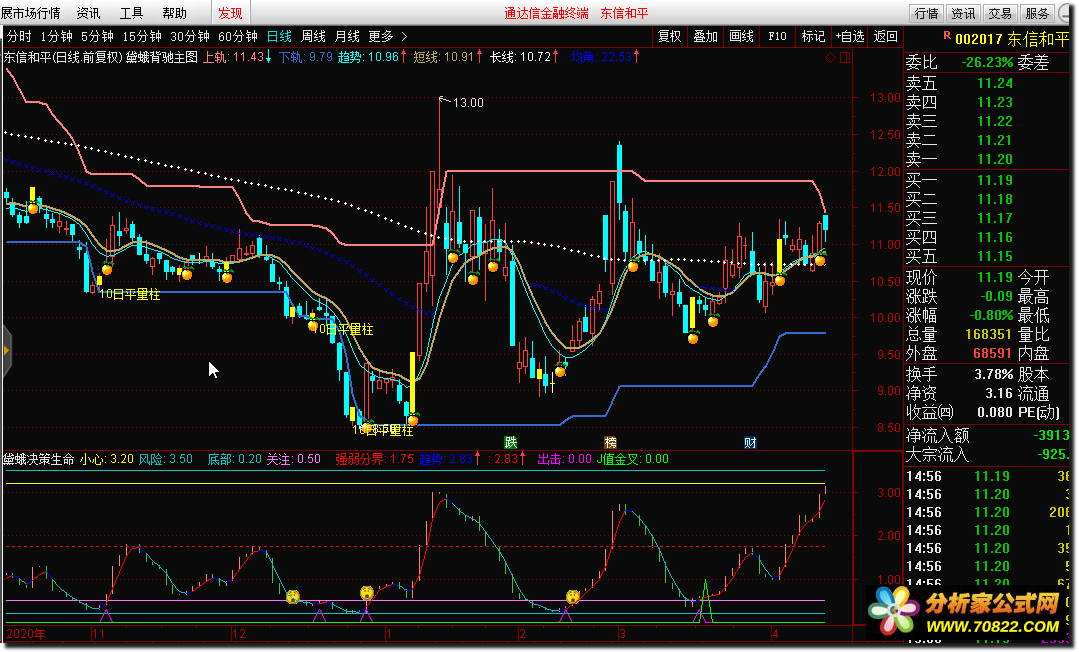Click the 12.00 price axis label
This screenshot has height=652, width=1079.
pyautogui.click(x=885, y=171)
